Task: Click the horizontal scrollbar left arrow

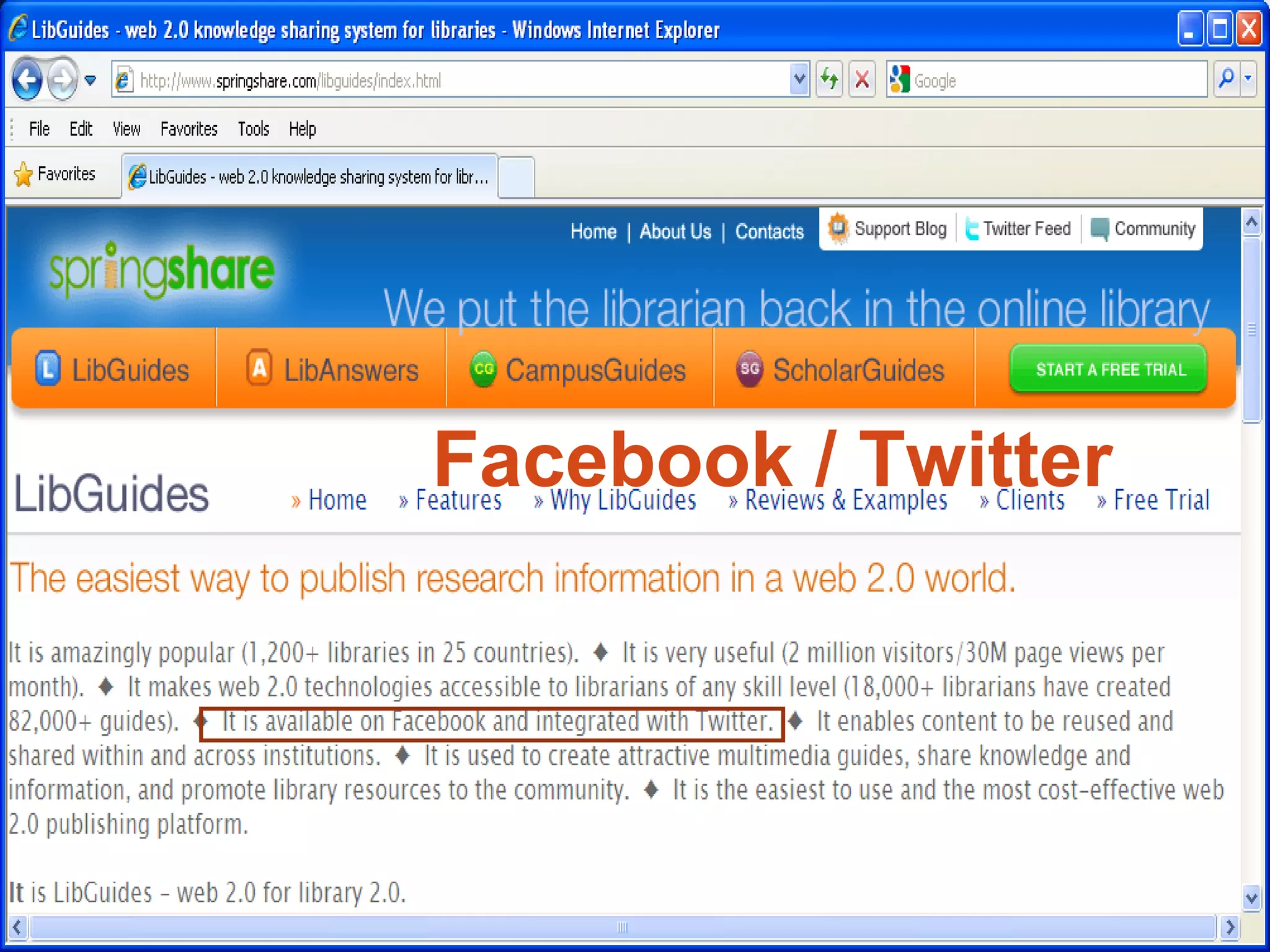Action: click(17, 927)
